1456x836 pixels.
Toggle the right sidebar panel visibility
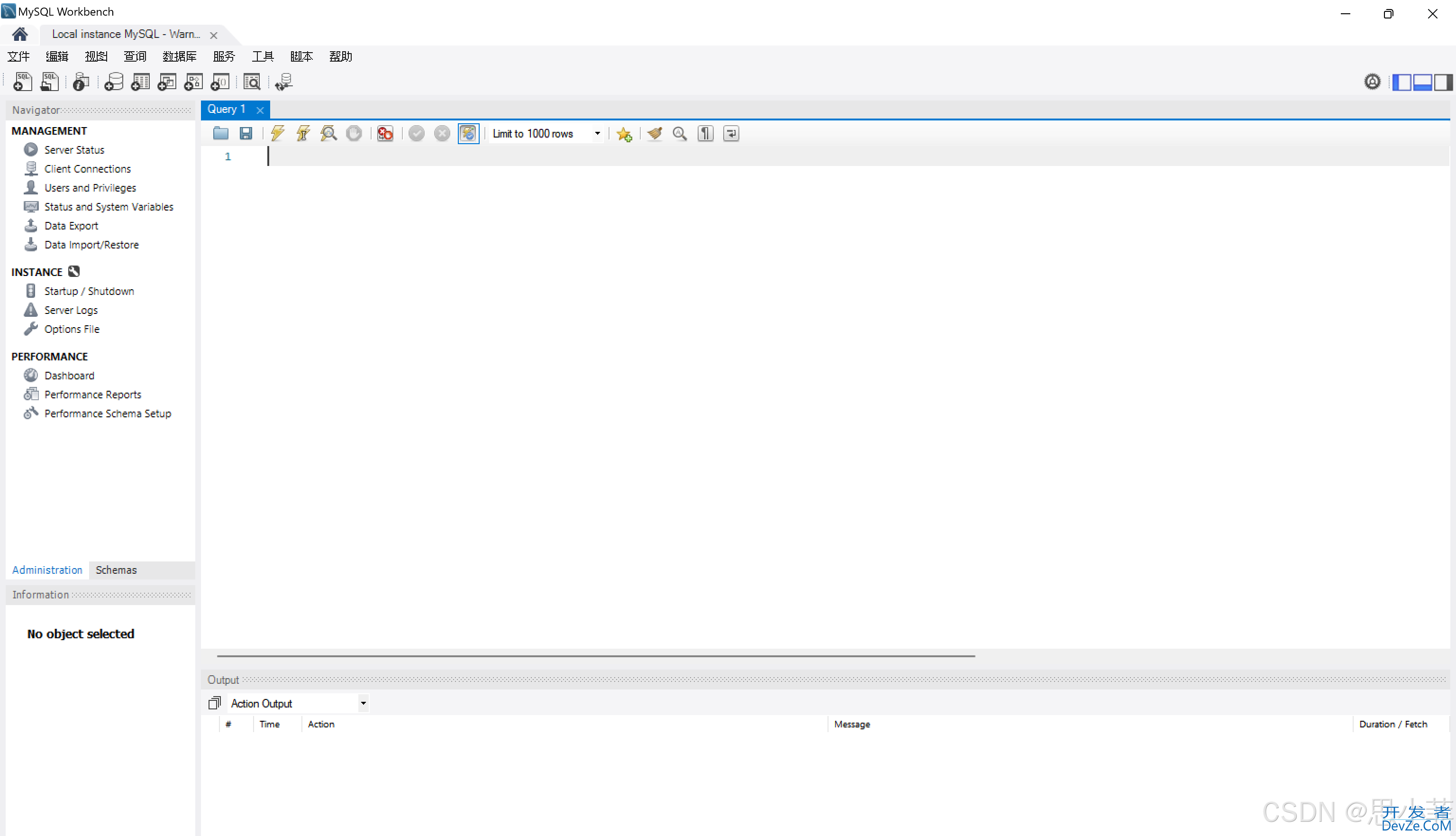click(x=1443, y=82)
